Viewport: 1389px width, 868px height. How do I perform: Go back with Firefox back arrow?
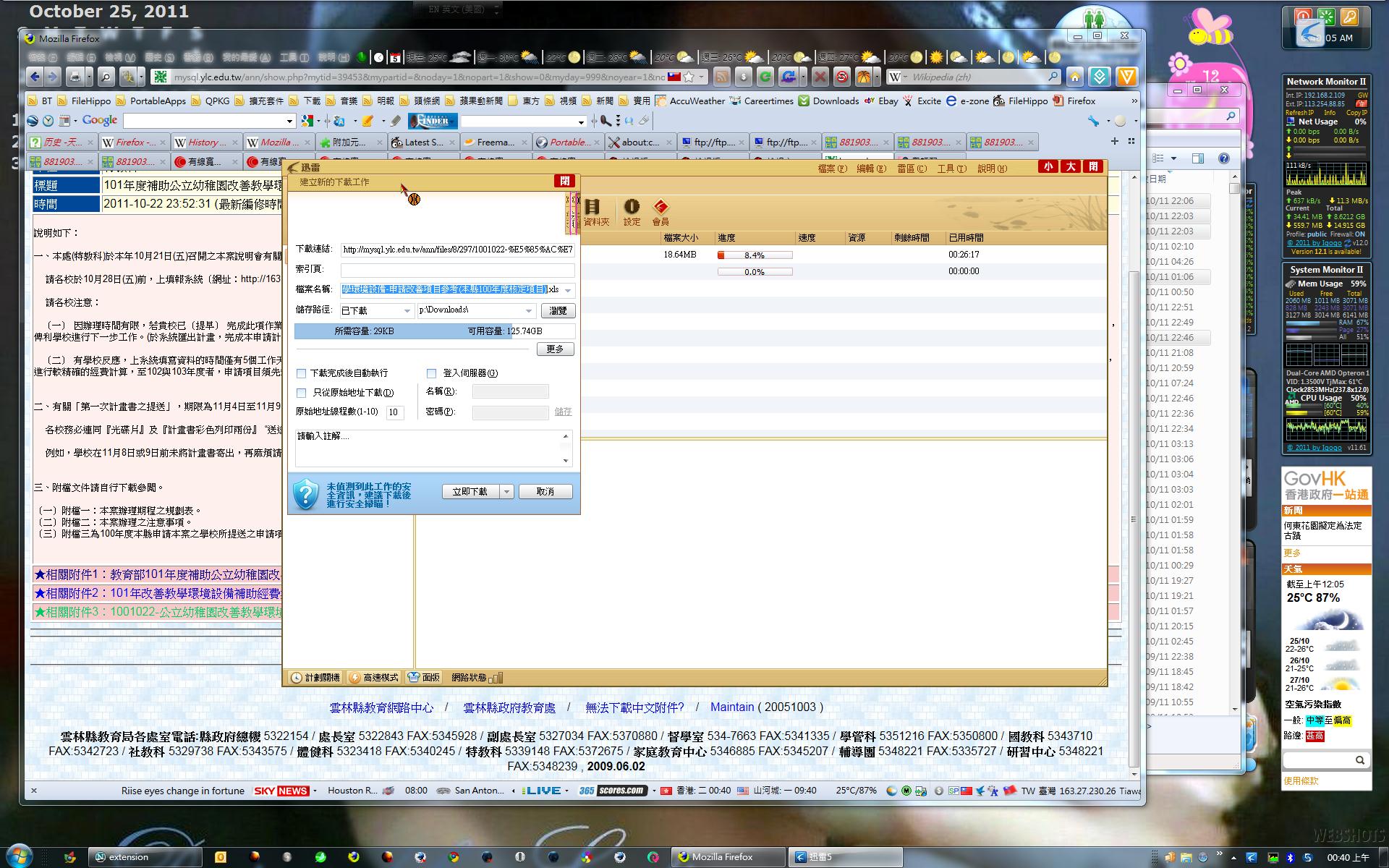click(35, 77)
